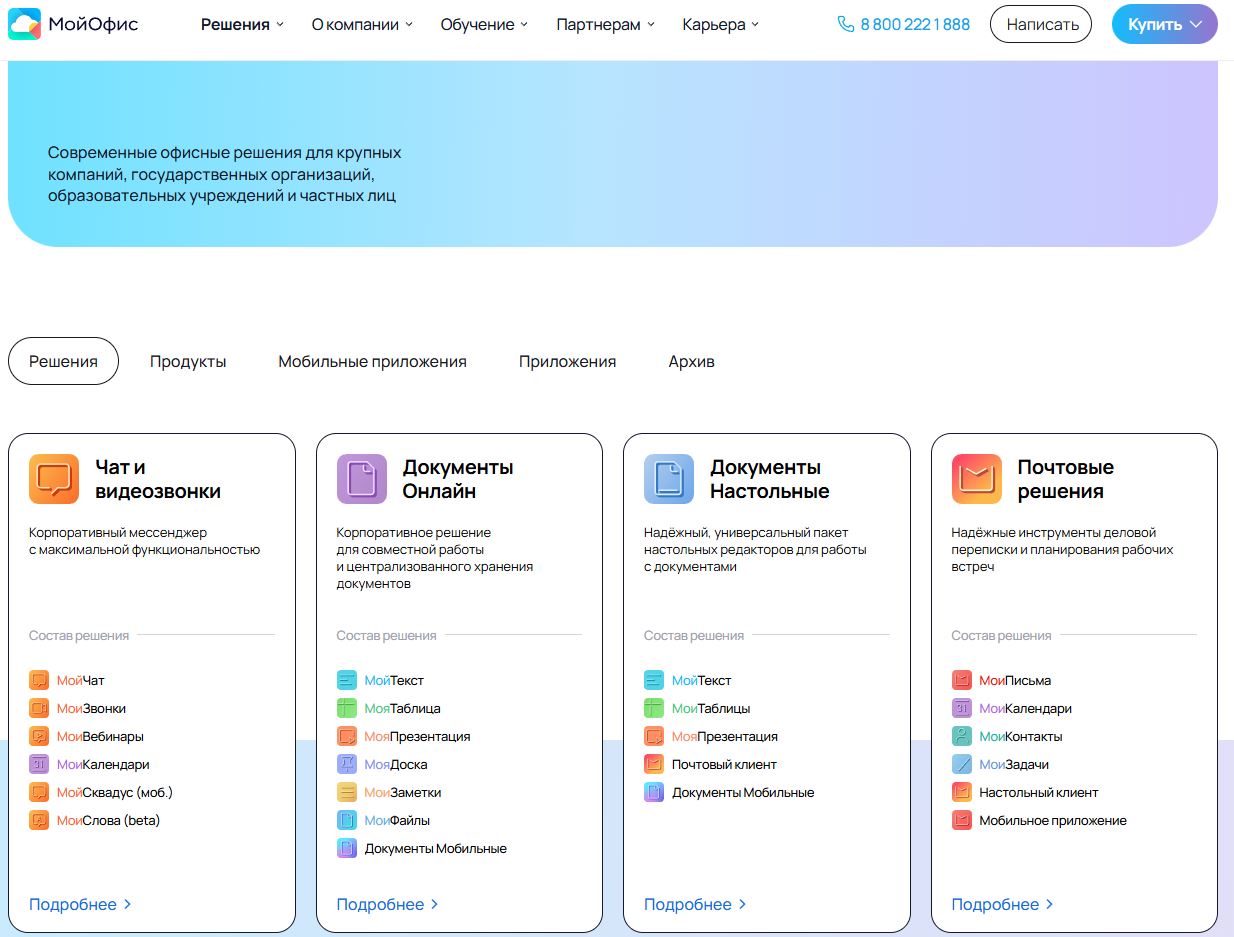Call the 8 800 222 1 888 number link
The image size is (1234, 937).
pyautogui.click(x=915, y=24)
